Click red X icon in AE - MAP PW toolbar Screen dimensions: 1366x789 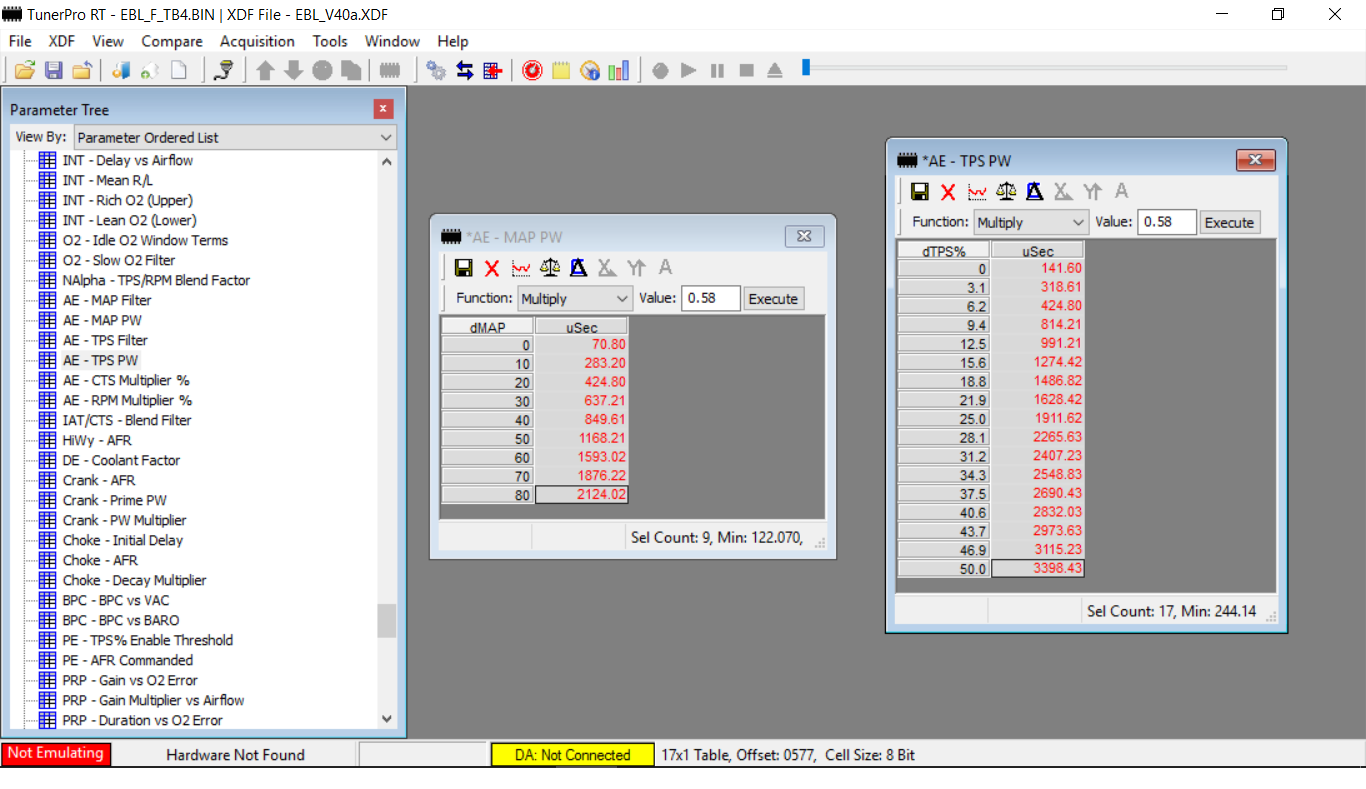click(x=491, y=268)
